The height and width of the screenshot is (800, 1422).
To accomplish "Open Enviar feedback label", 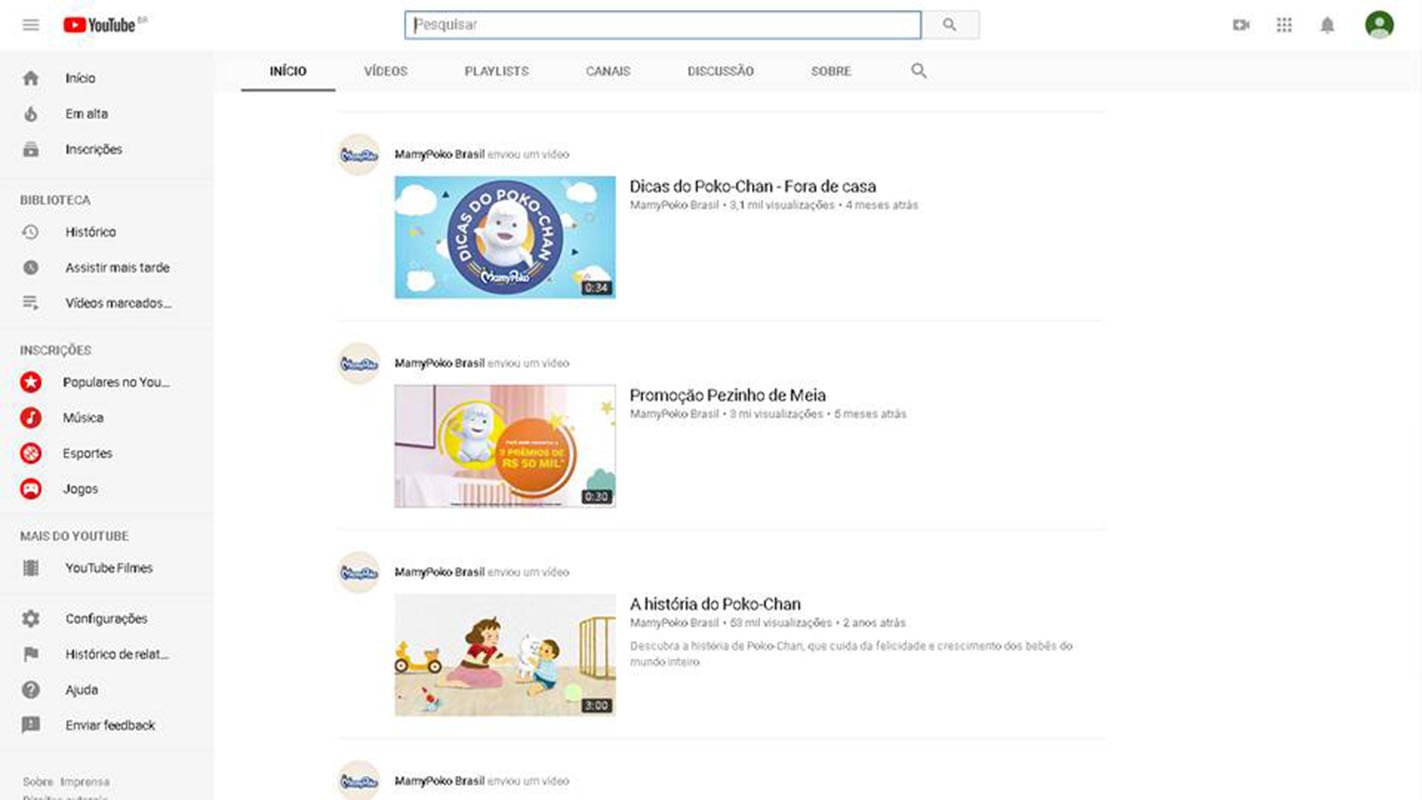I will click(110, 726).
